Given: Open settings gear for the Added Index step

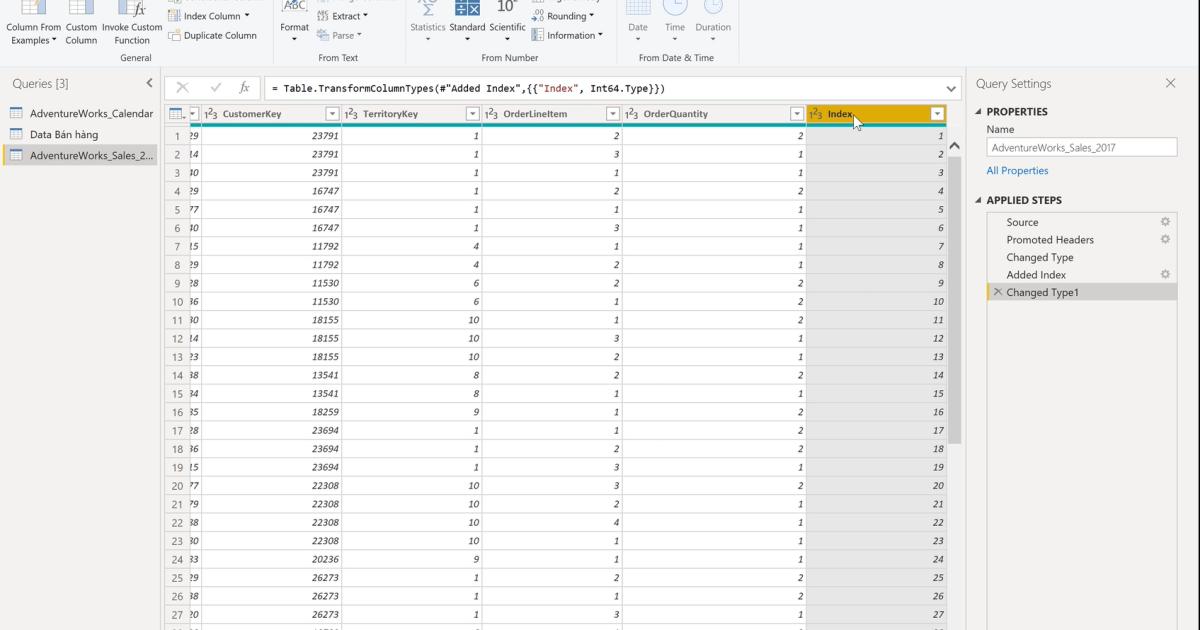Looking at the screenshot, I should (1164, 274).
